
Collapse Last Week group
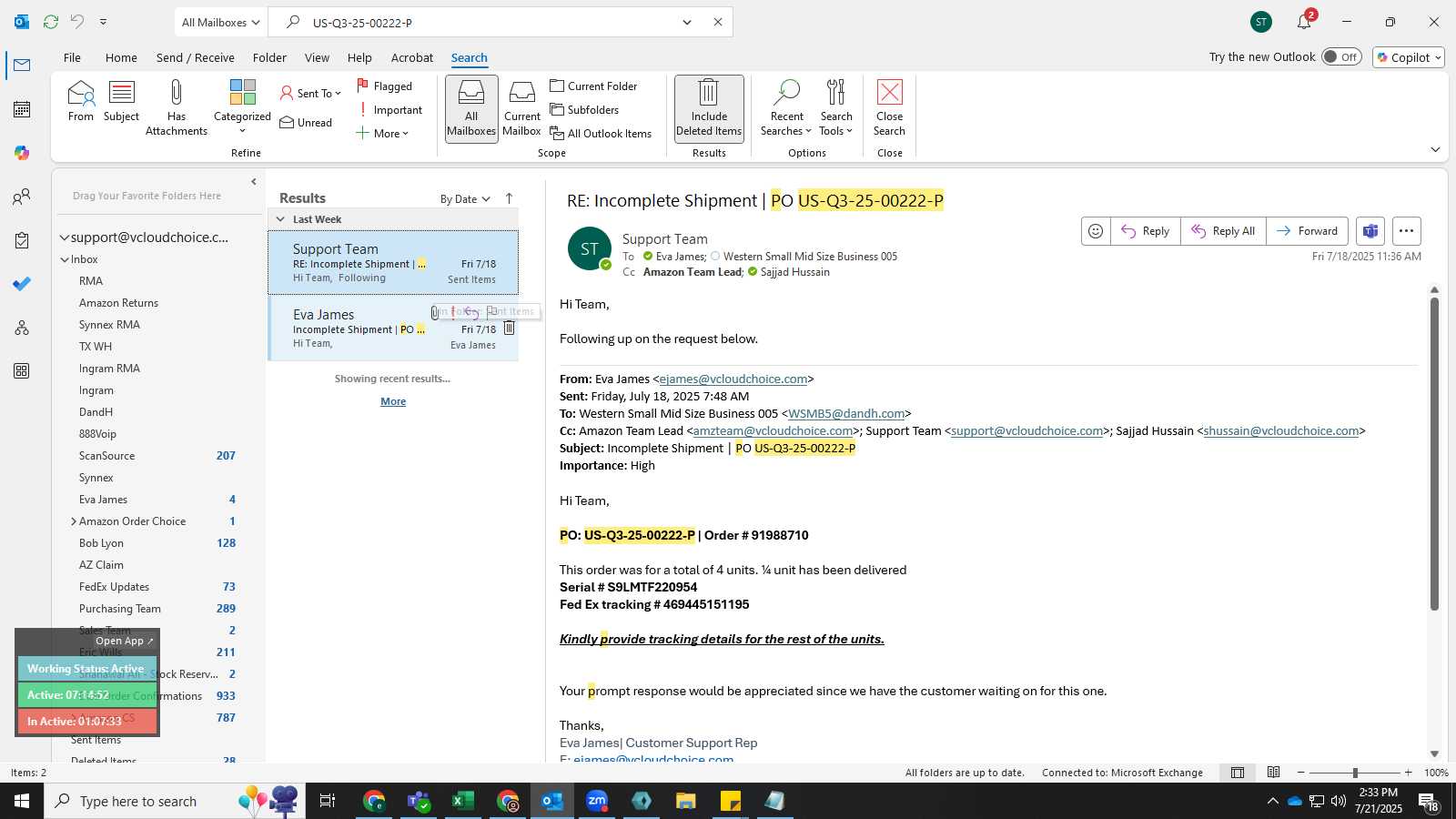tap(280, 219)
